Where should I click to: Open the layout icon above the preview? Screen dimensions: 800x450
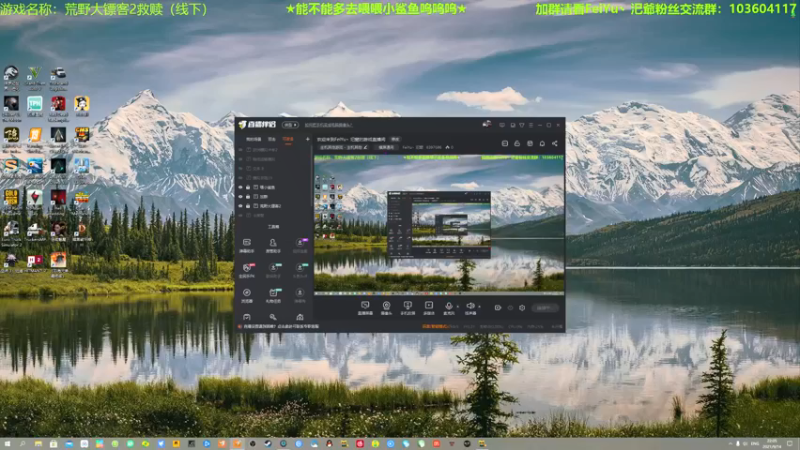pyautogui.click(x=505, y=144)
